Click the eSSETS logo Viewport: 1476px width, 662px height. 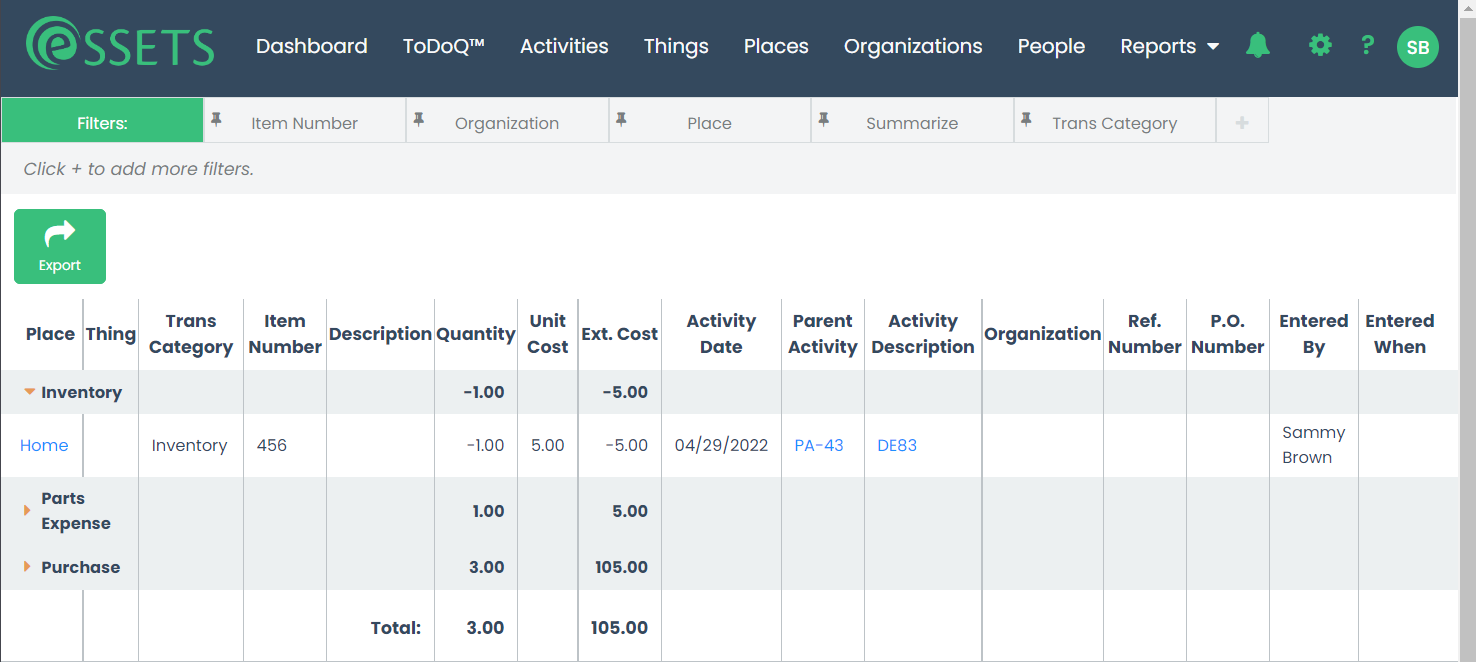pos(120,44)
